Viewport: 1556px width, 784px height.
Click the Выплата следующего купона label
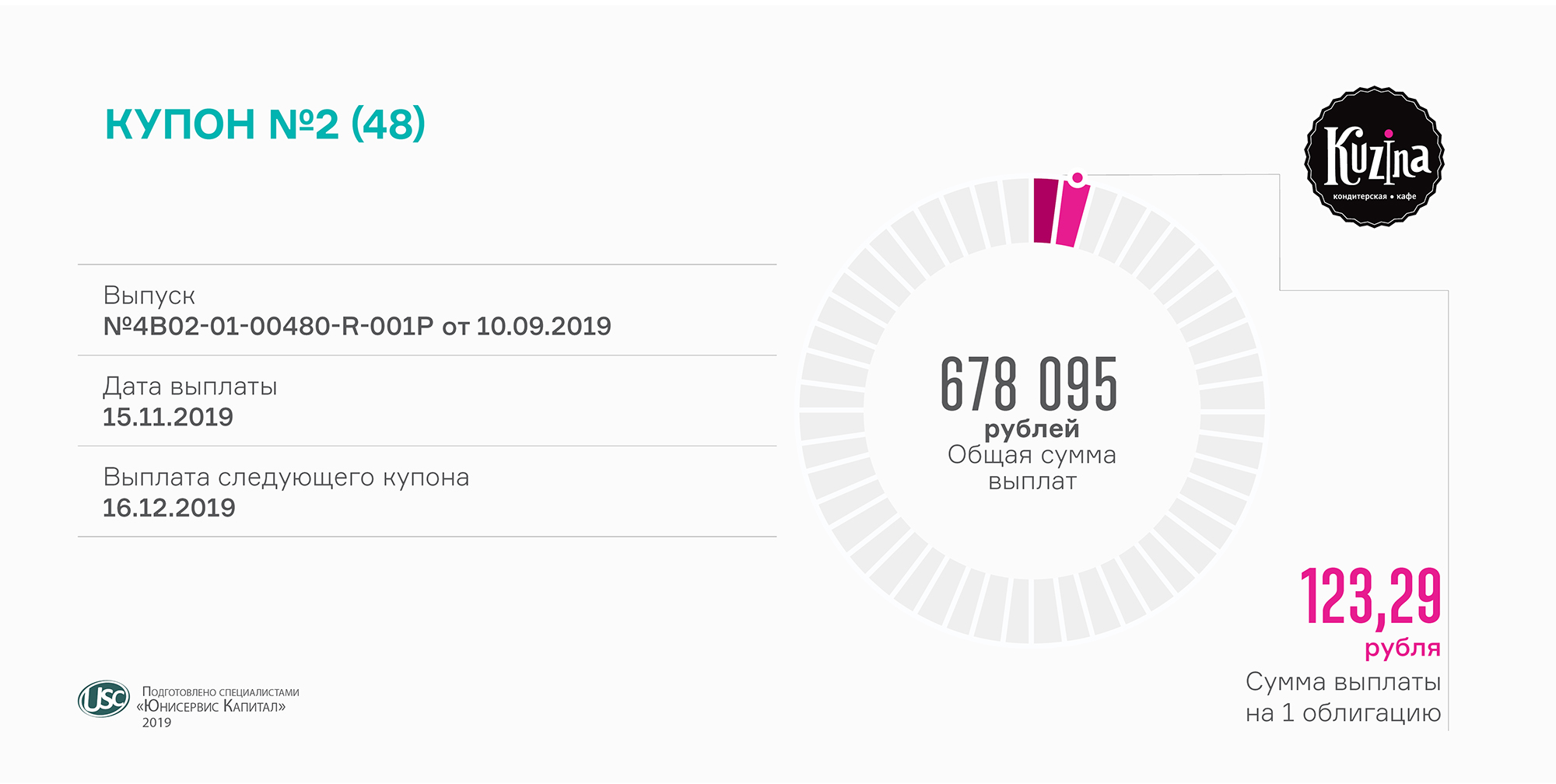286,477
